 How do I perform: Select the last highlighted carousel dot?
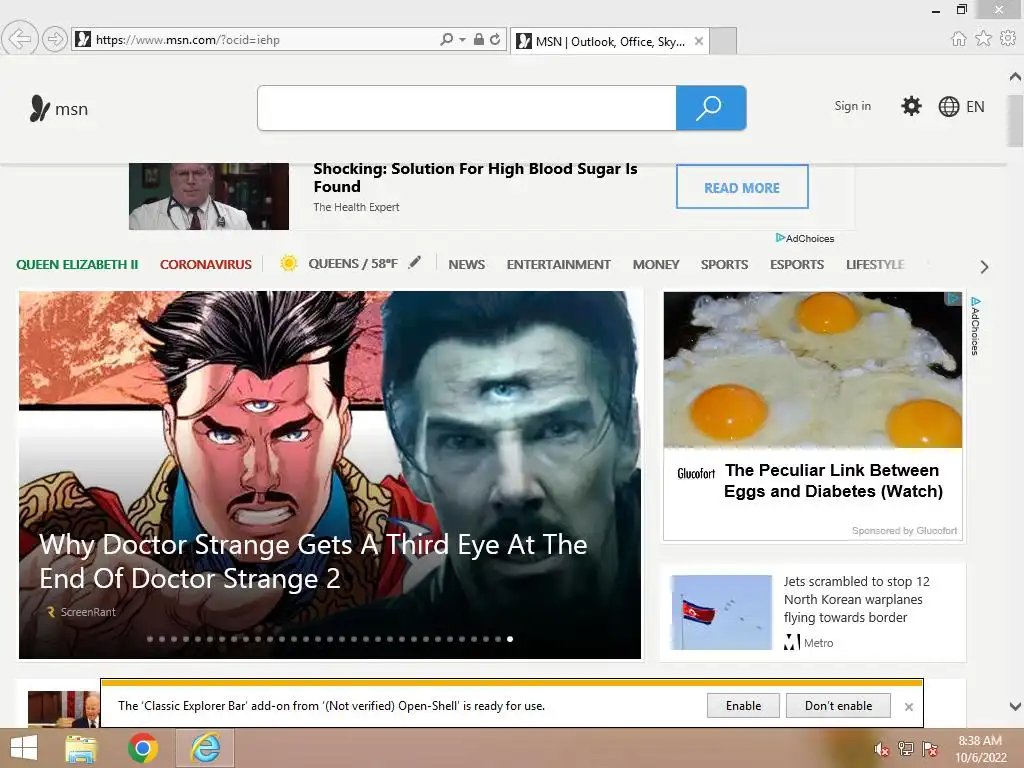coord(510,639)
